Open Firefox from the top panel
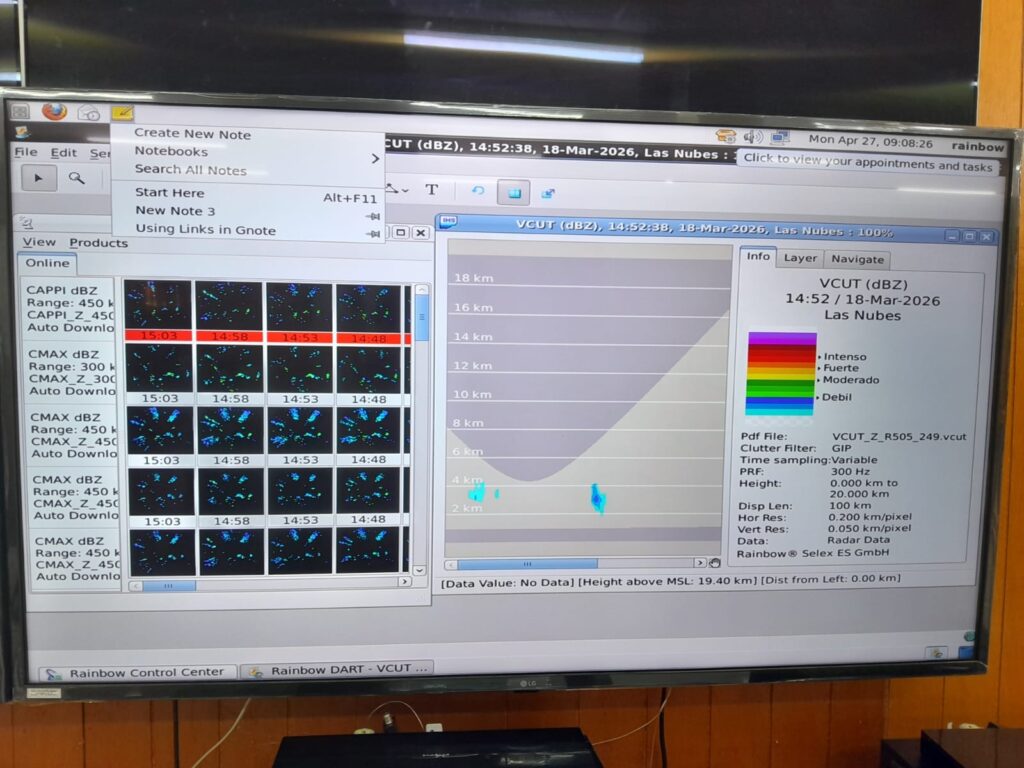 [x=55, y=111]
